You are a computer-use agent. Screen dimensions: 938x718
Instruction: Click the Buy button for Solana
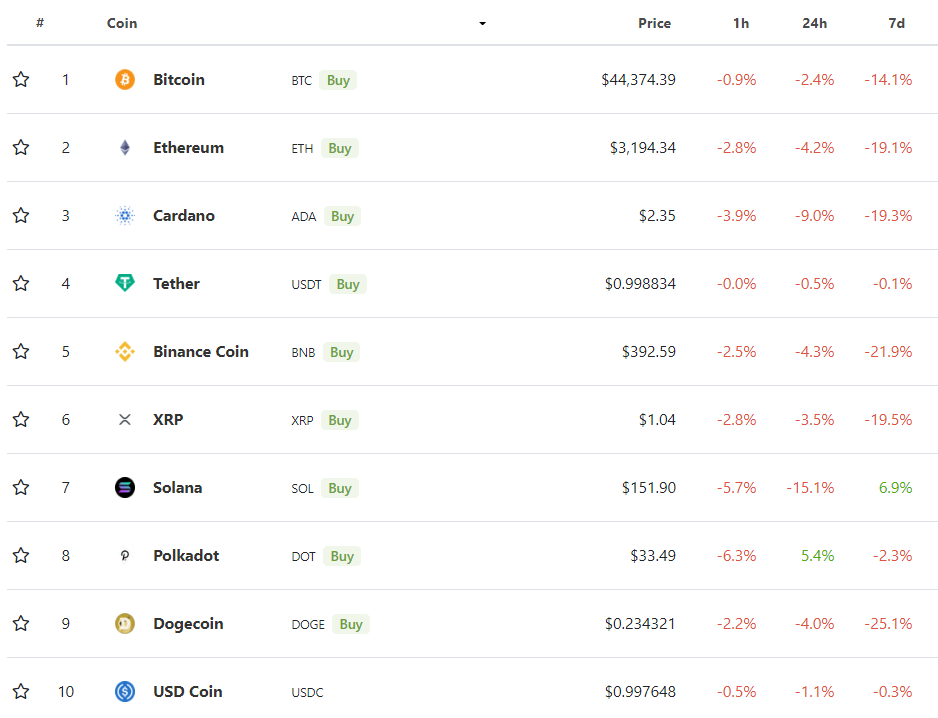click(x=340, y=488)
